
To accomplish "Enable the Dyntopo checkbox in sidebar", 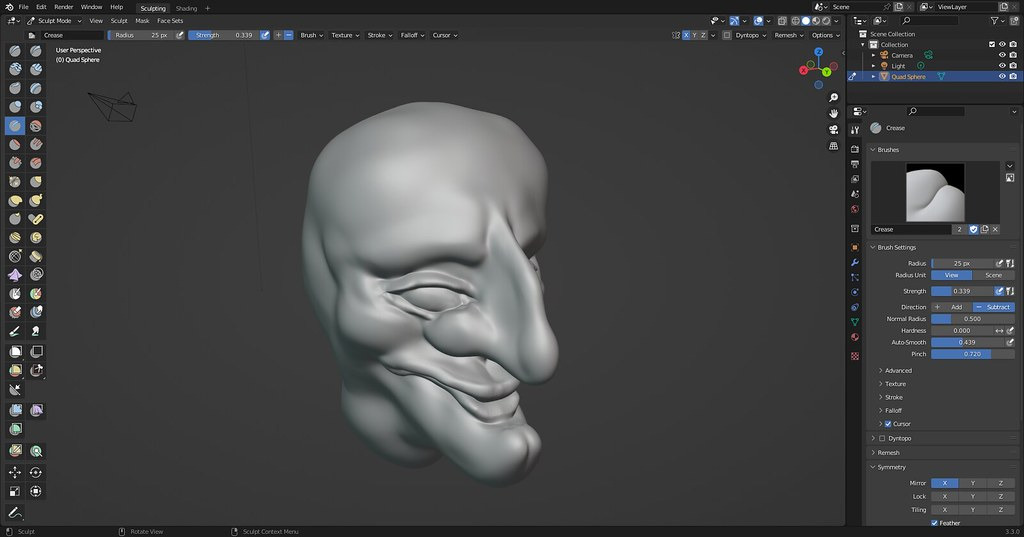I will coord(881,438).
